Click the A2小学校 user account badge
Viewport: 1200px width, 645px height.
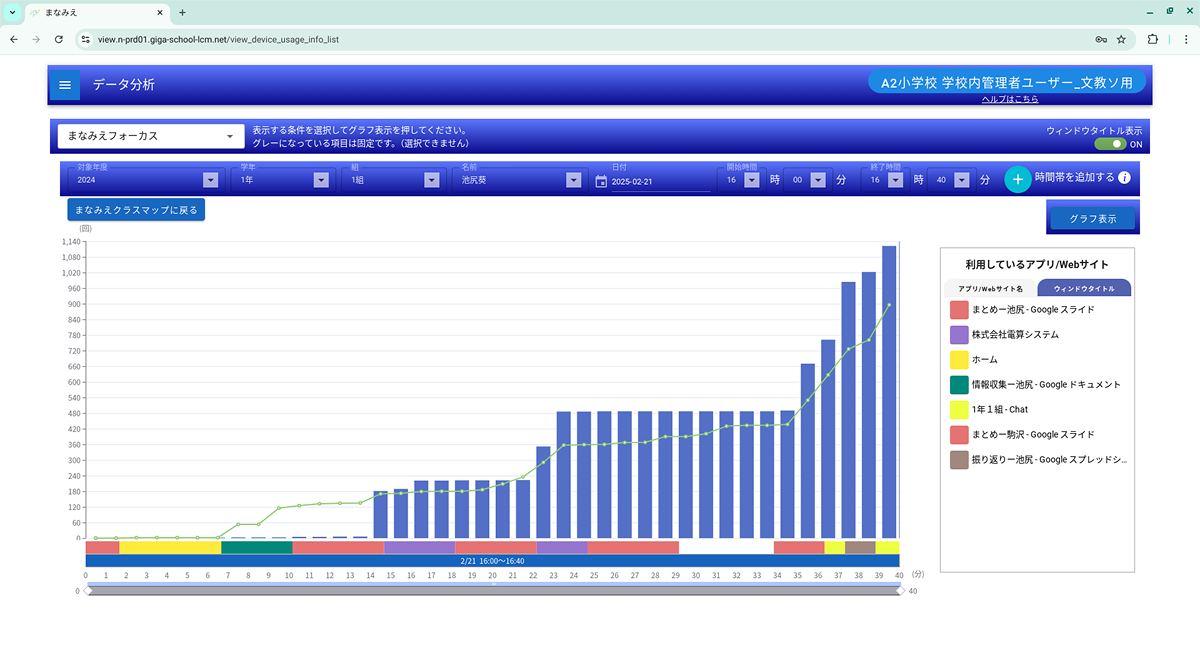point(1007,83)
